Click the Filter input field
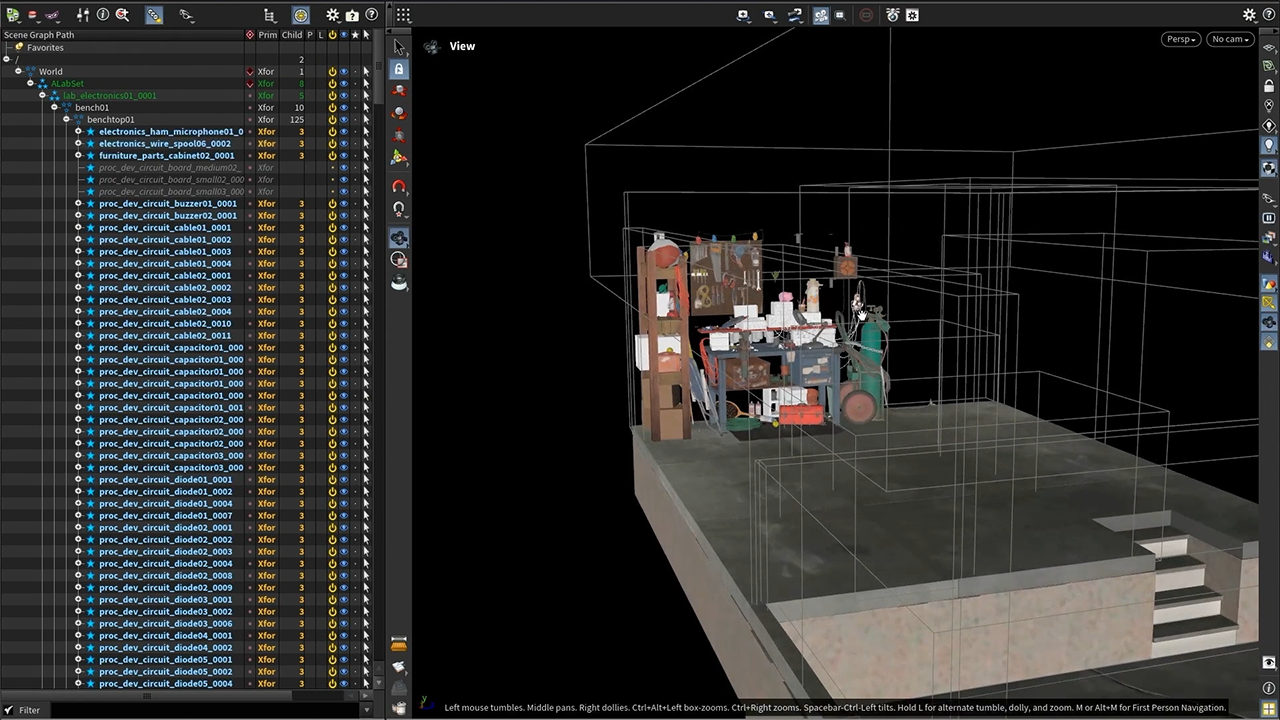The width and height of the screenshot is (1280, 720). click(205, 710)
